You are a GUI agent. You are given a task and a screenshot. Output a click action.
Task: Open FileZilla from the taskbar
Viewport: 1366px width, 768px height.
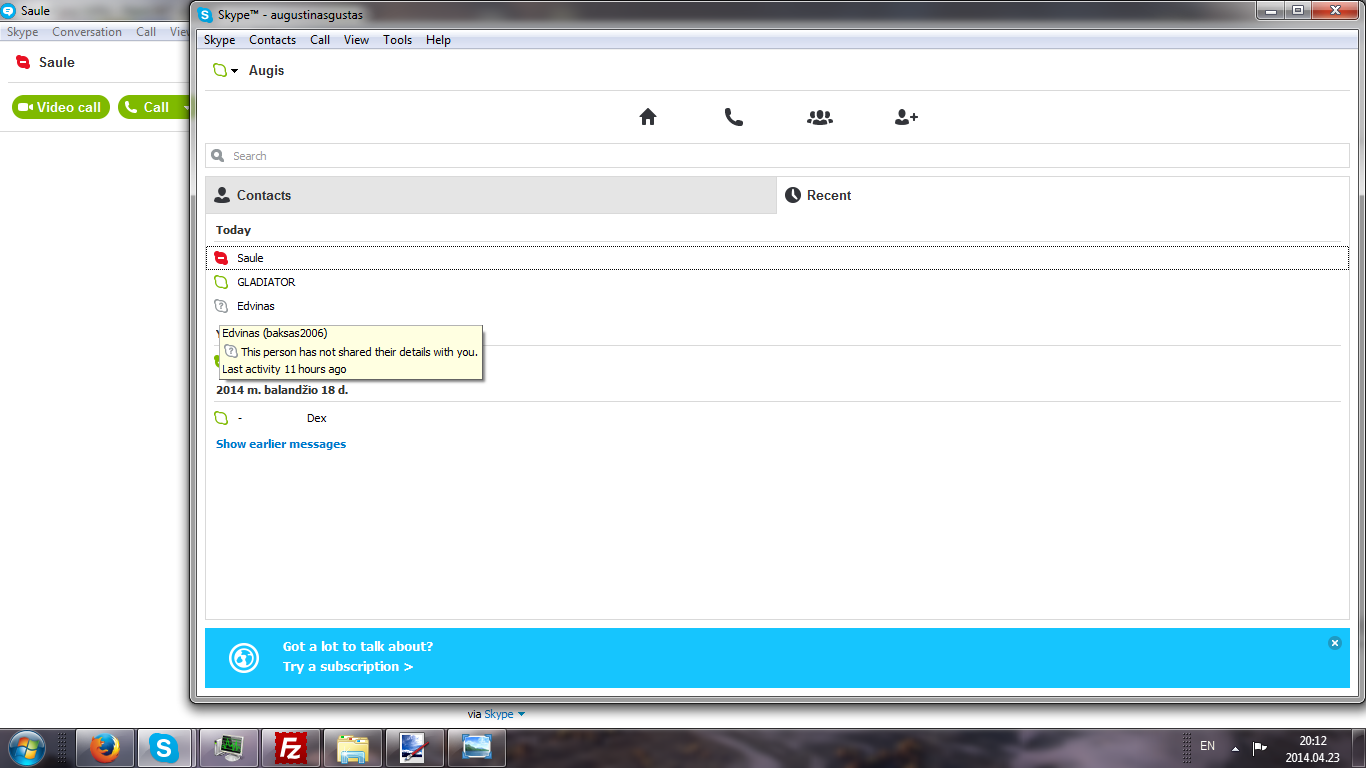[x=290, y=748]
